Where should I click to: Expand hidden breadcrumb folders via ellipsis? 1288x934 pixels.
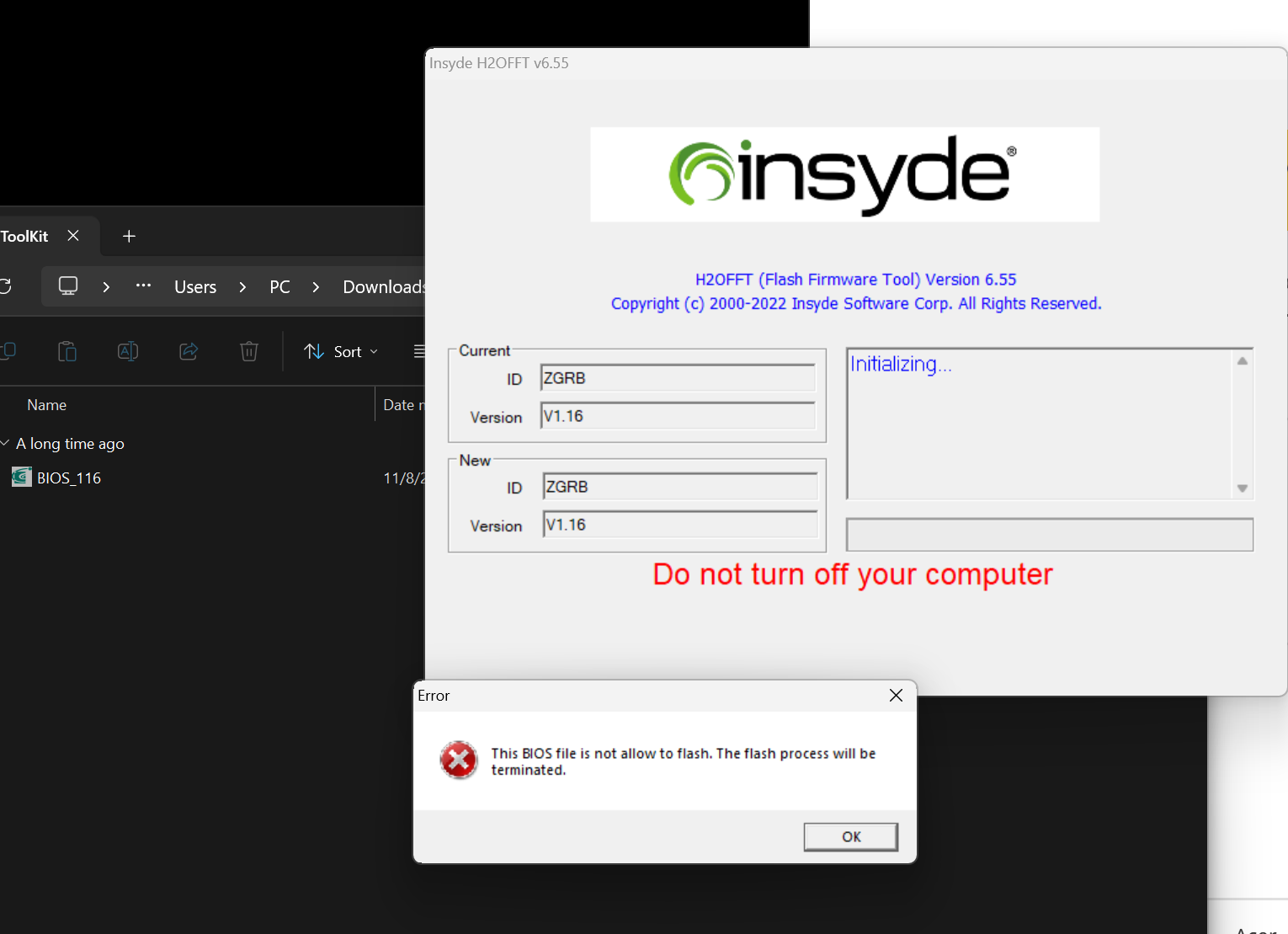[144, 286]
